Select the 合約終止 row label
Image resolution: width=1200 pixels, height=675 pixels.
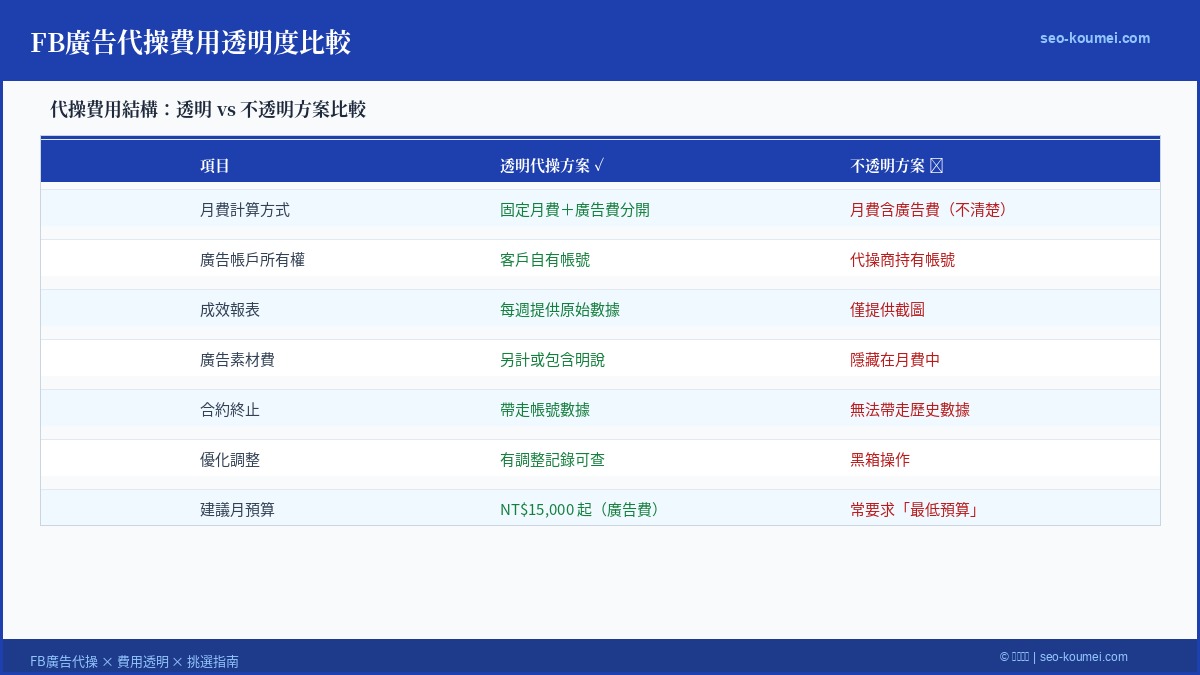pos(230,410)
